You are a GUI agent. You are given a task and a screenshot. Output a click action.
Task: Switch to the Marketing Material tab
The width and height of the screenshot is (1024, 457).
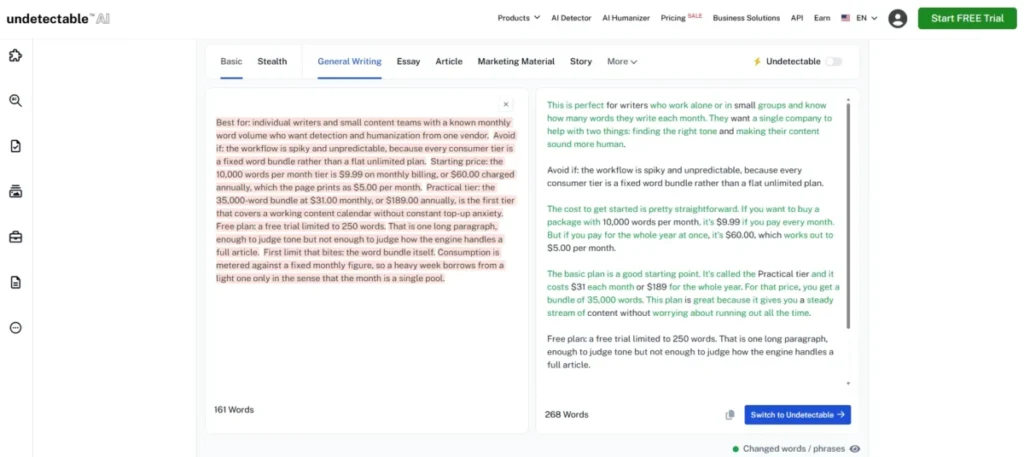[516, 61]
